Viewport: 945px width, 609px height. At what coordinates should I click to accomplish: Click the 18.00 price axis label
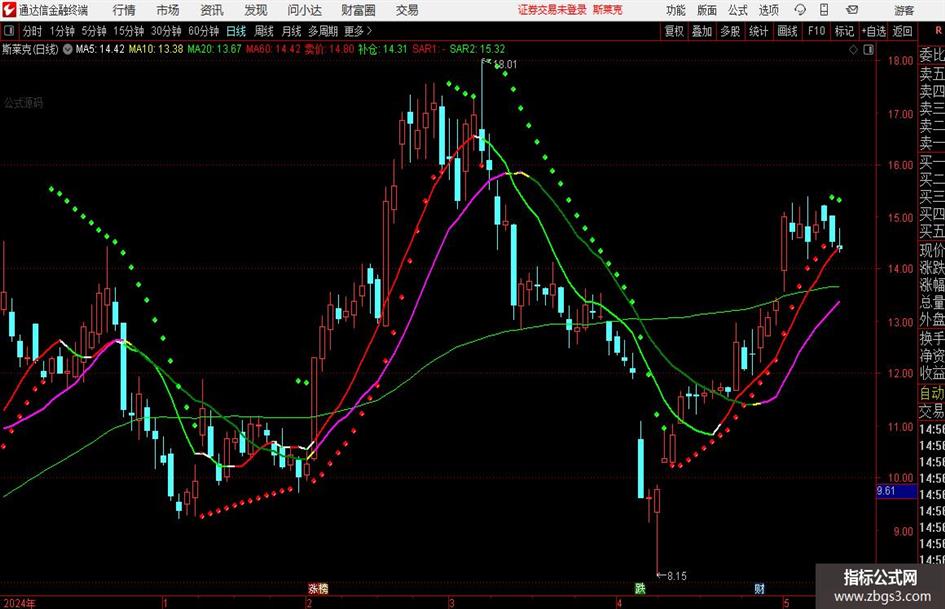(901, 60)
